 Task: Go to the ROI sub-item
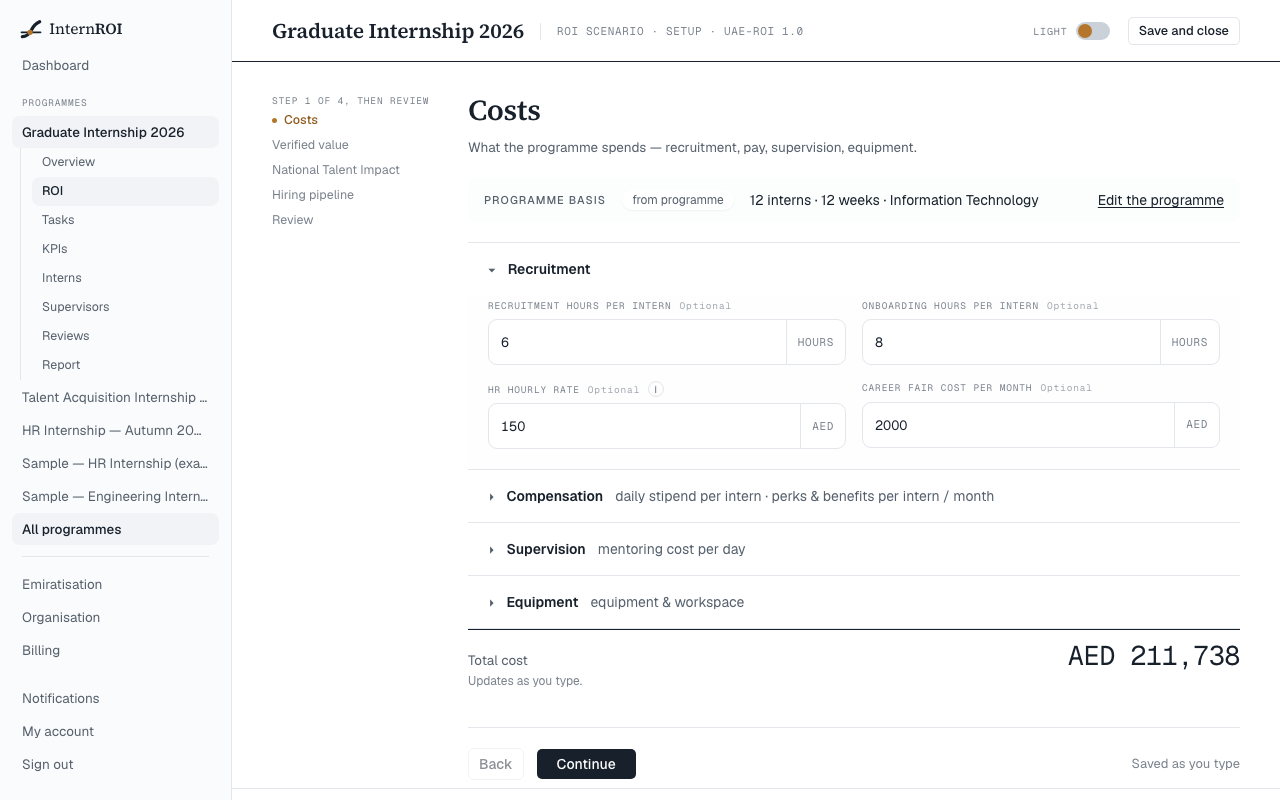[x=125, y=191]
